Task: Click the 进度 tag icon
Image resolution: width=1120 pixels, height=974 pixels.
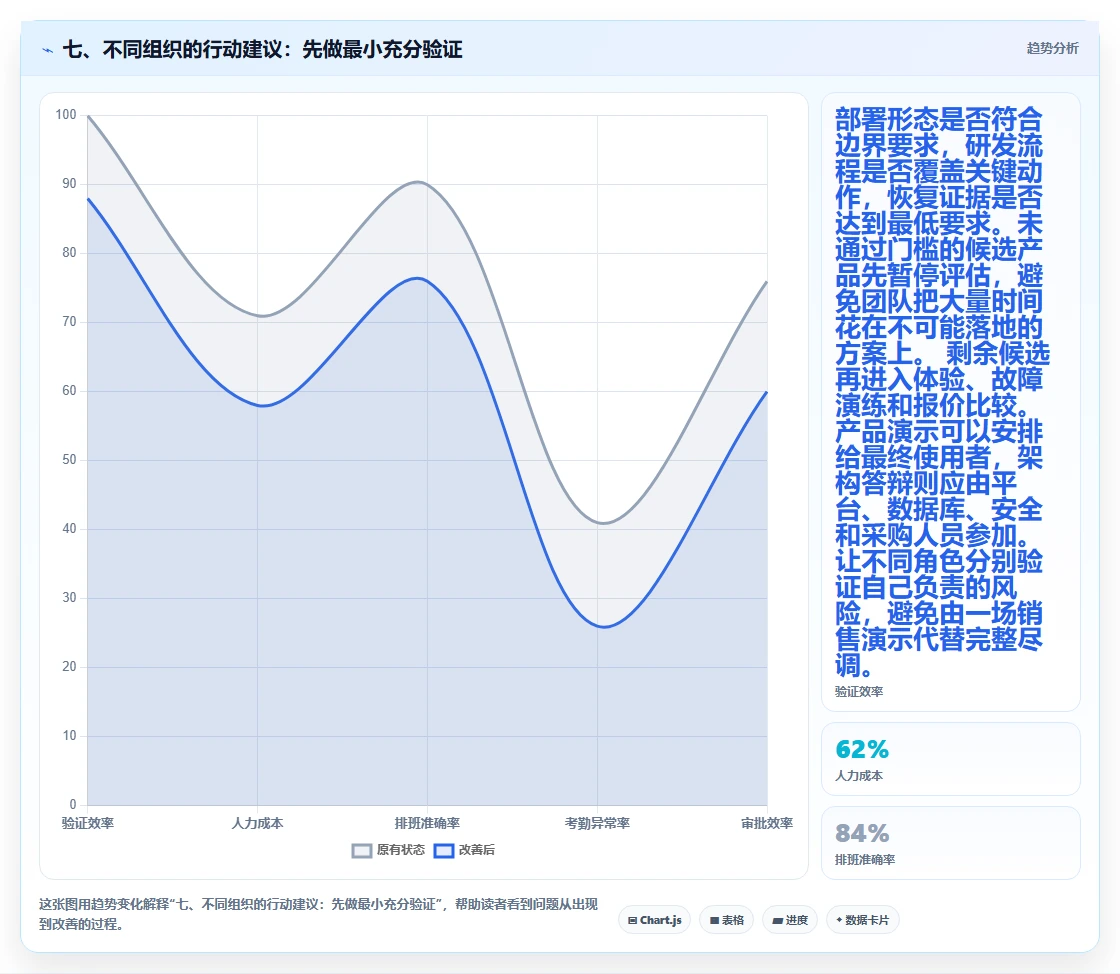Action: point(778,920)
